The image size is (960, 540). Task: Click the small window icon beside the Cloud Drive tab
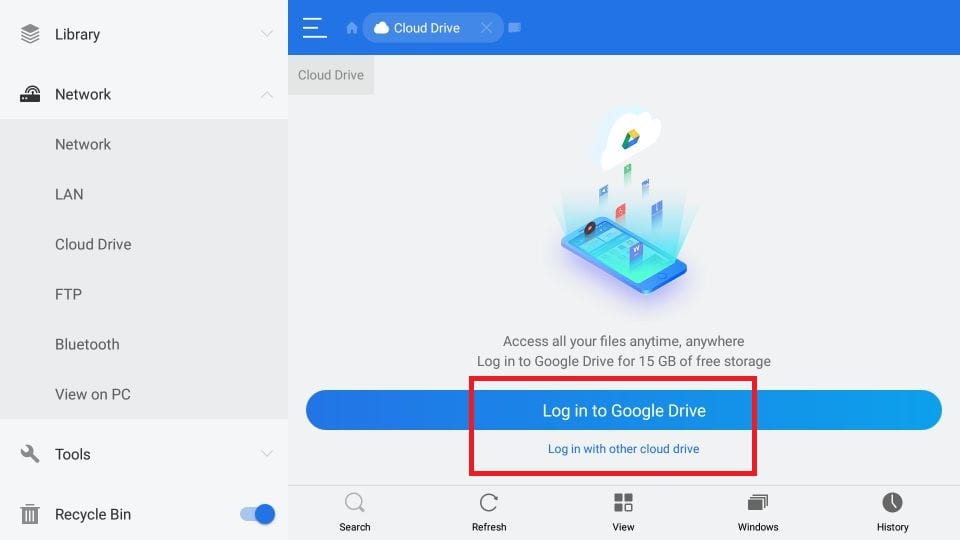514,28
